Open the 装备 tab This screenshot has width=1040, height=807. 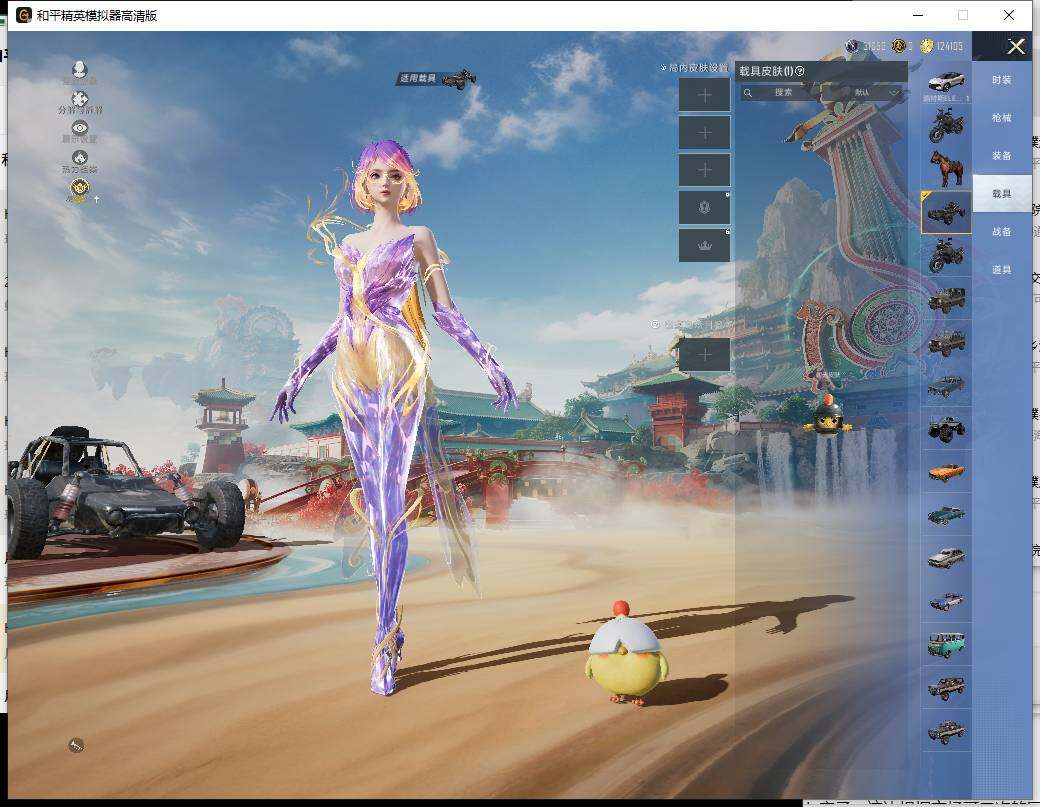click(1001, 156)
